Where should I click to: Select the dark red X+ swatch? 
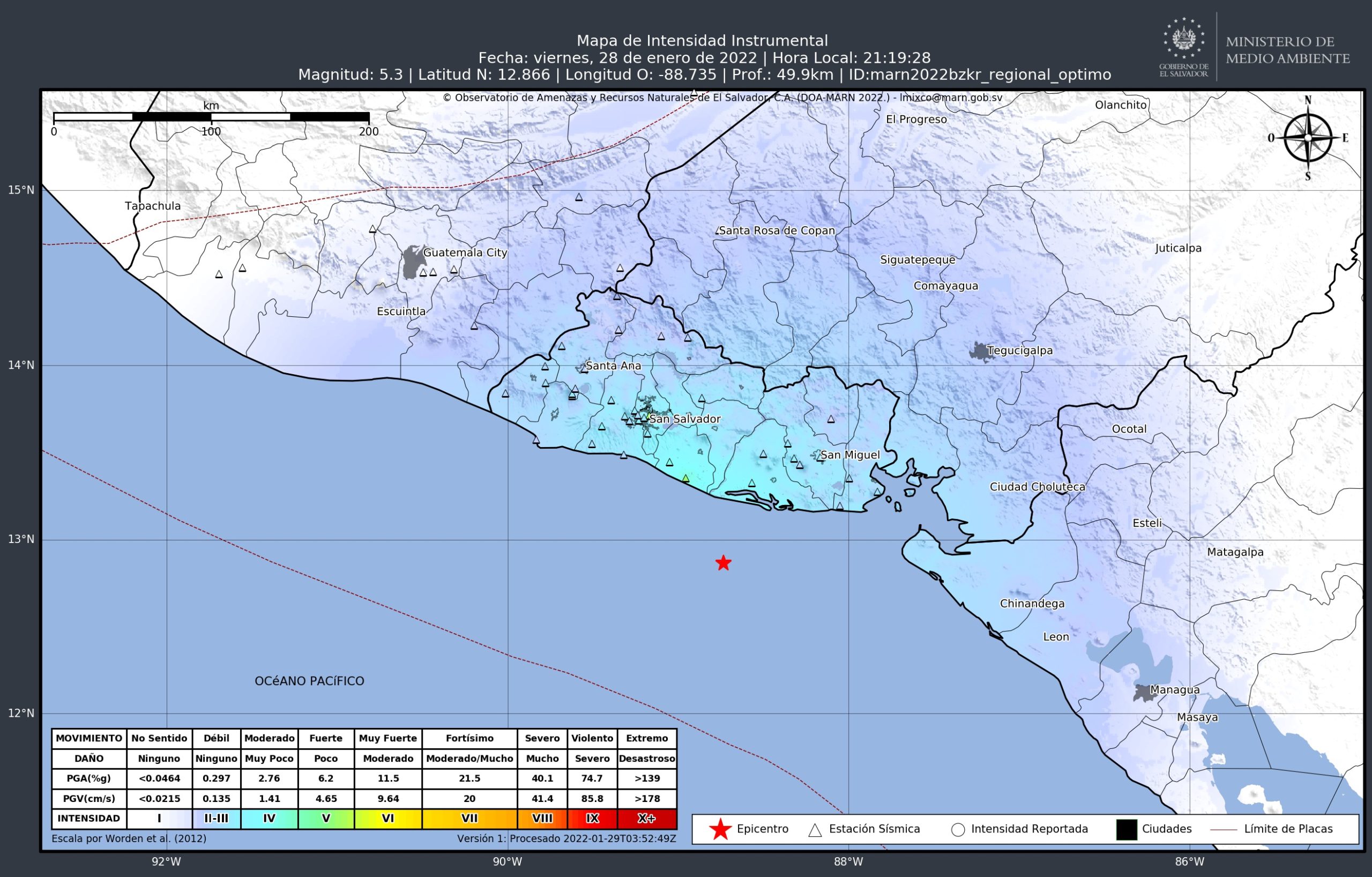point(647,819)
